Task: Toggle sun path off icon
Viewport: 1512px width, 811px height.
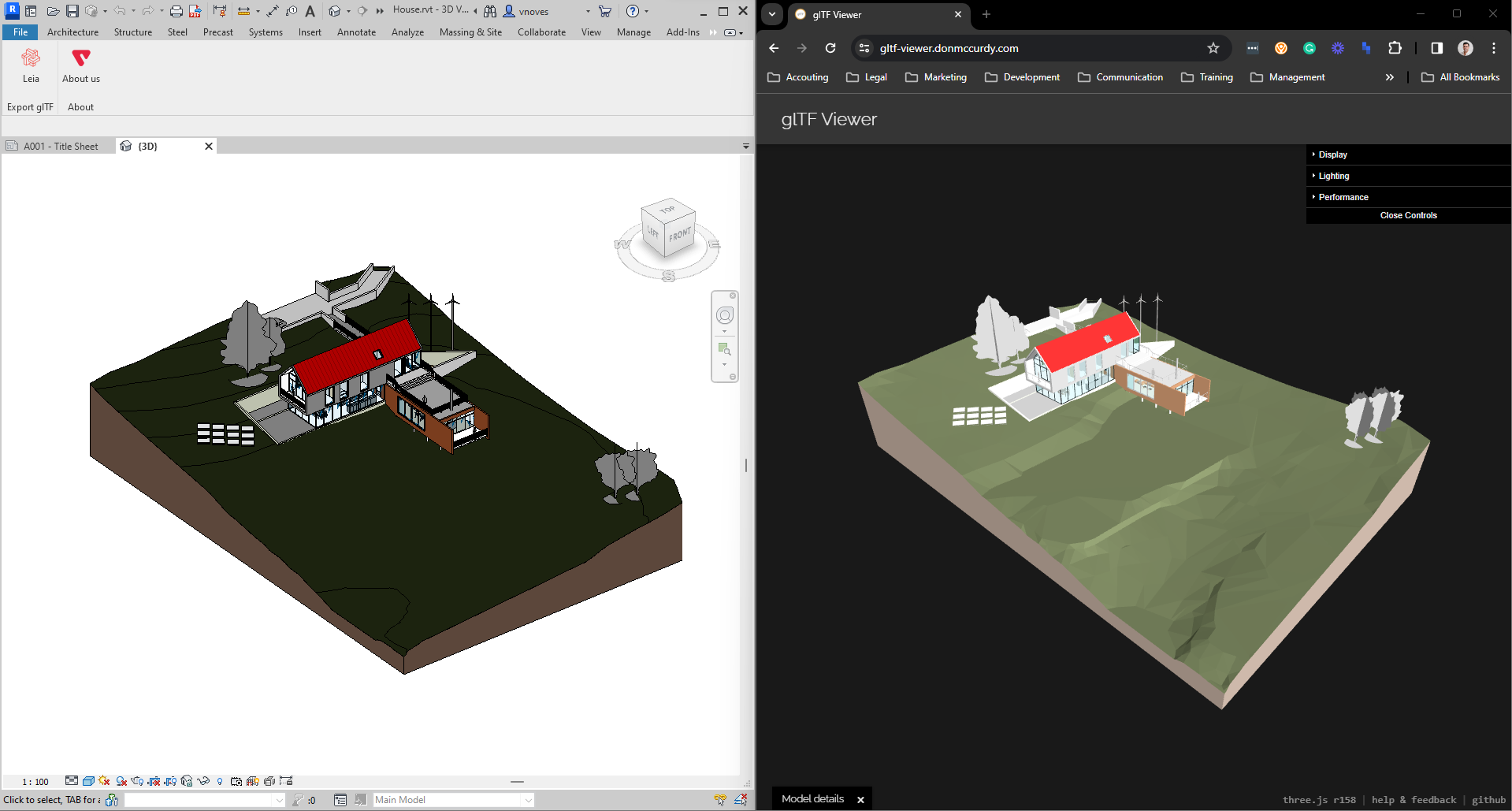Action: 105,781
